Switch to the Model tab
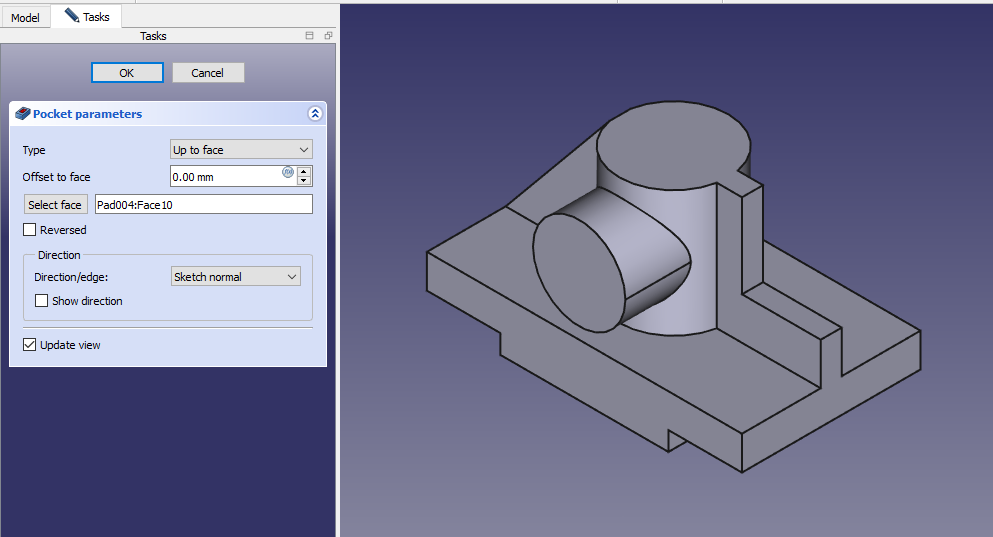Screen dimensions: 993x537 25,18
